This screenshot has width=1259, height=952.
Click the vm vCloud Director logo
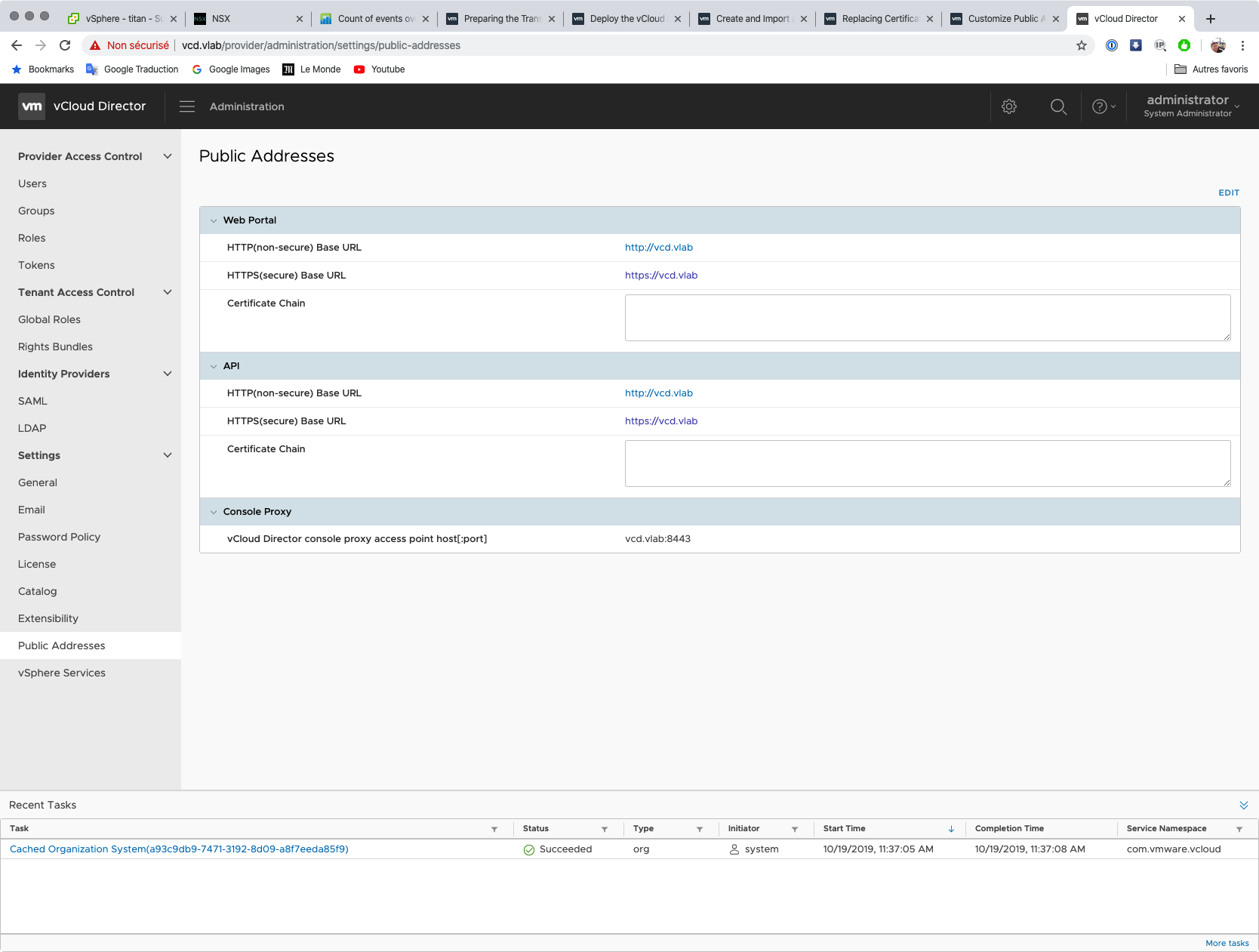(x=82, y=106)
